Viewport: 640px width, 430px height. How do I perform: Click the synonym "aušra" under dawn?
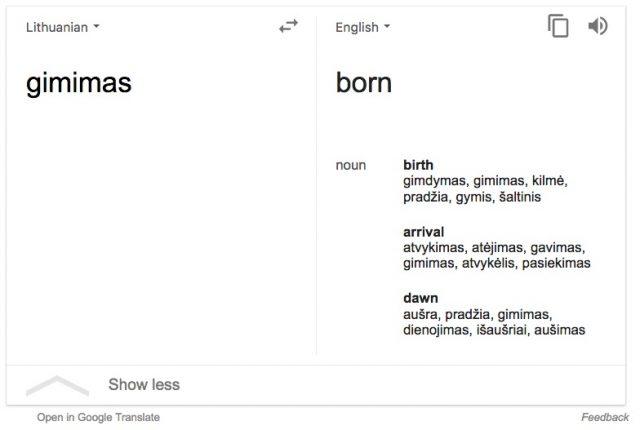422,314
